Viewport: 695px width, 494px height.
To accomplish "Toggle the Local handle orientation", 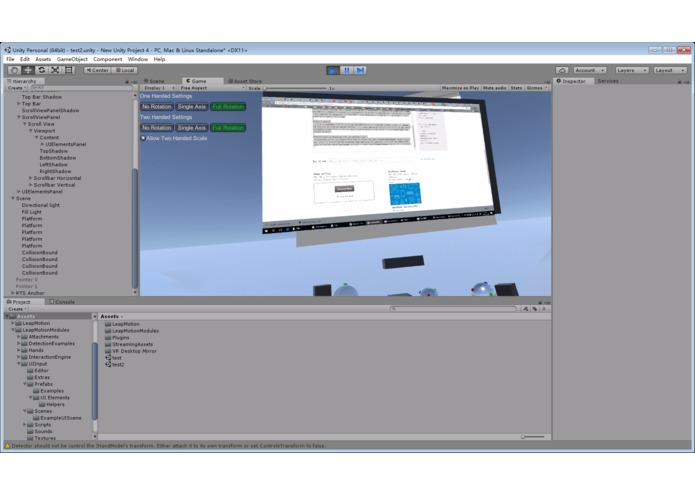I will click(125, 70).
